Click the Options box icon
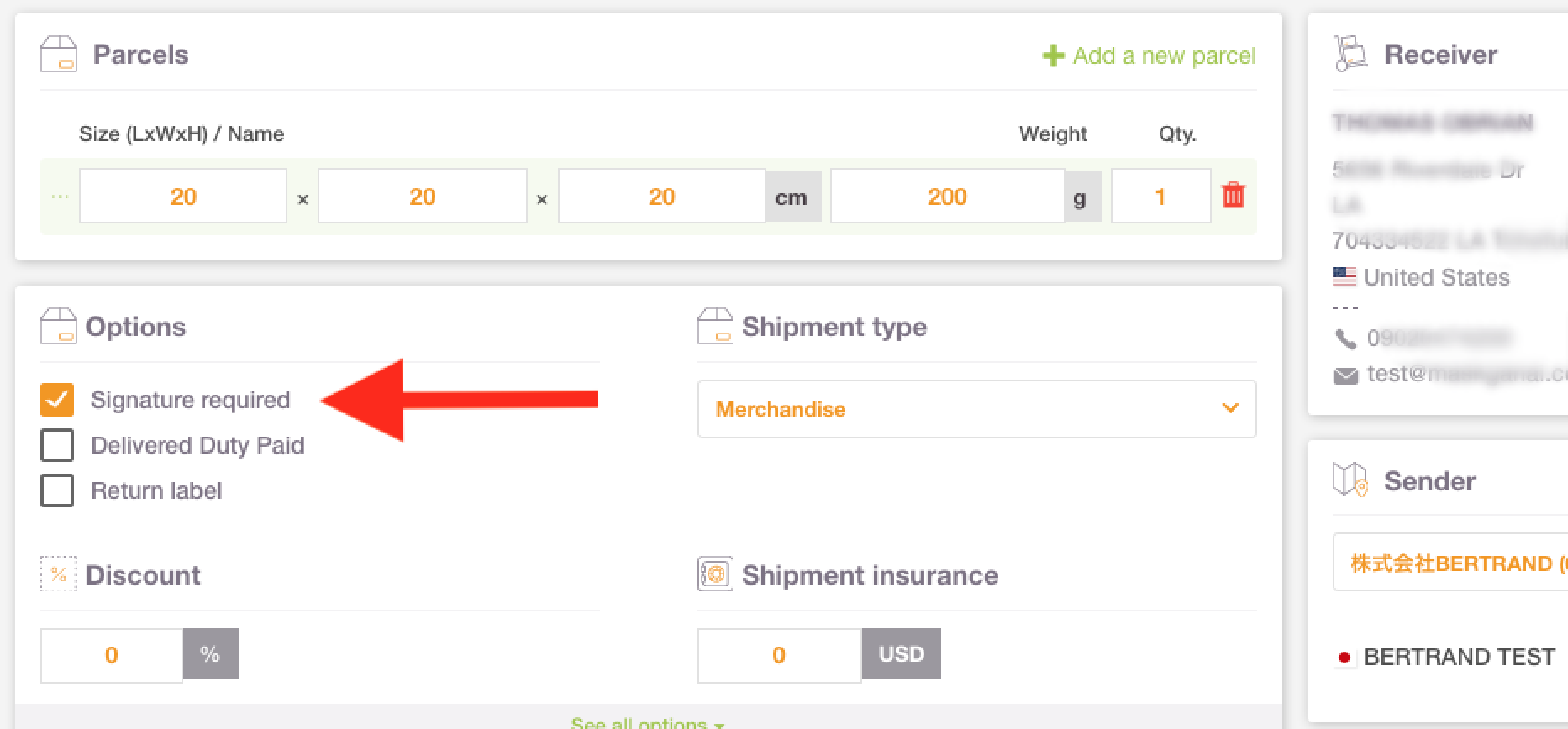Viewport: 1568px width, 729px height. tap(57, 326)
